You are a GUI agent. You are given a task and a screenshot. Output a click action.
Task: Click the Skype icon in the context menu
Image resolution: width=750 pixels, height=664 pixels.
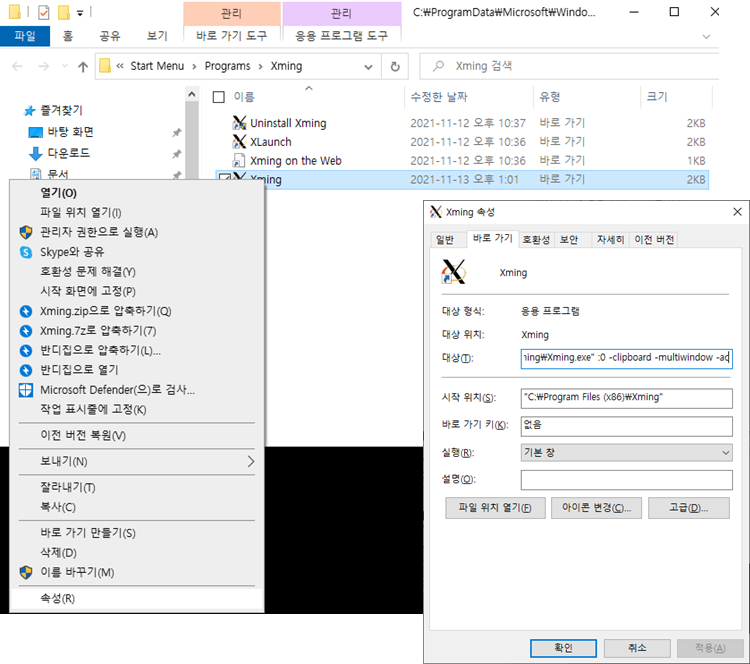tap(26, 252)
